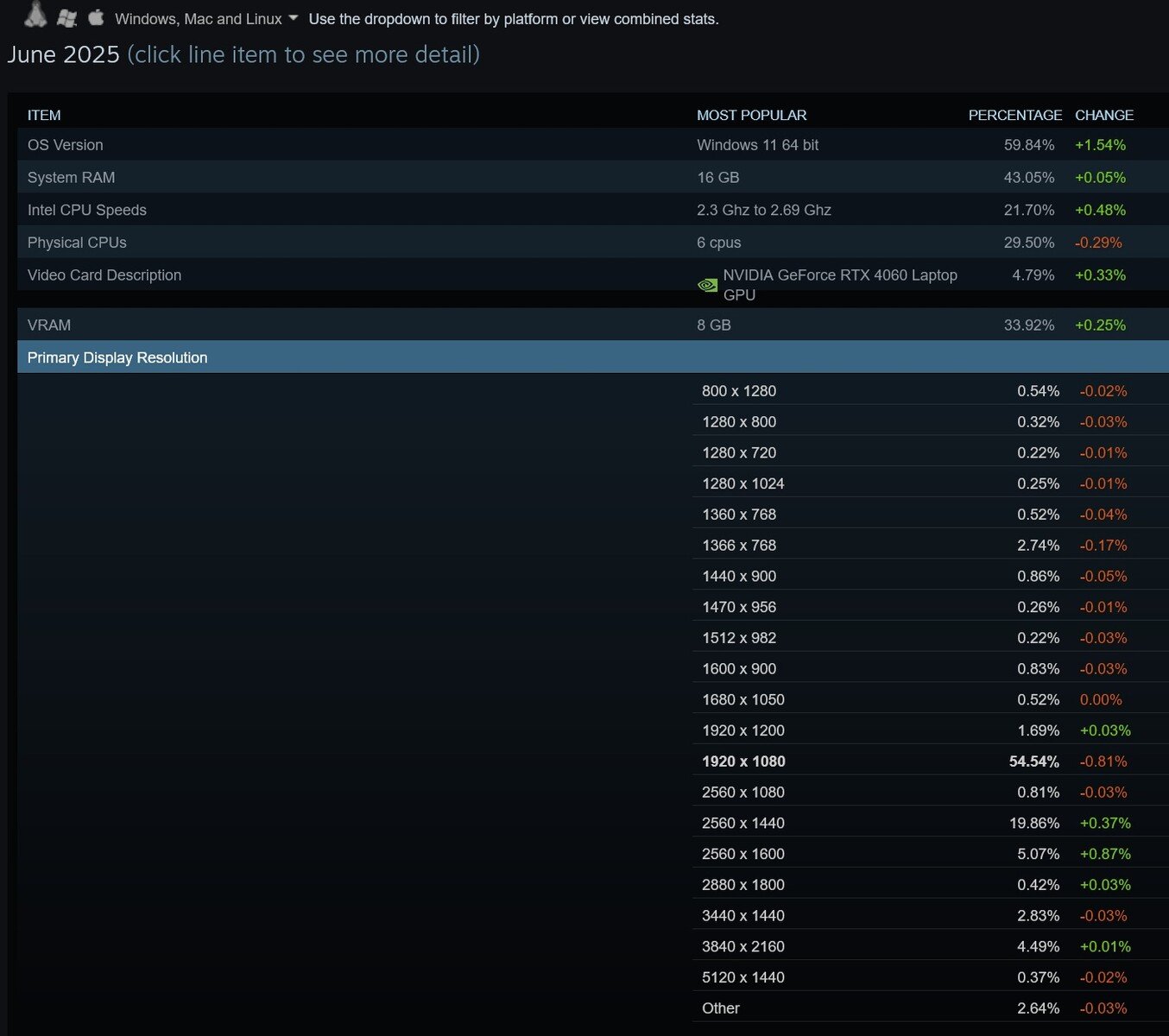Click the 1280 x 1024 resolution row
The width and height of the screenshot is (1169, 1036).
pos(931,483)
